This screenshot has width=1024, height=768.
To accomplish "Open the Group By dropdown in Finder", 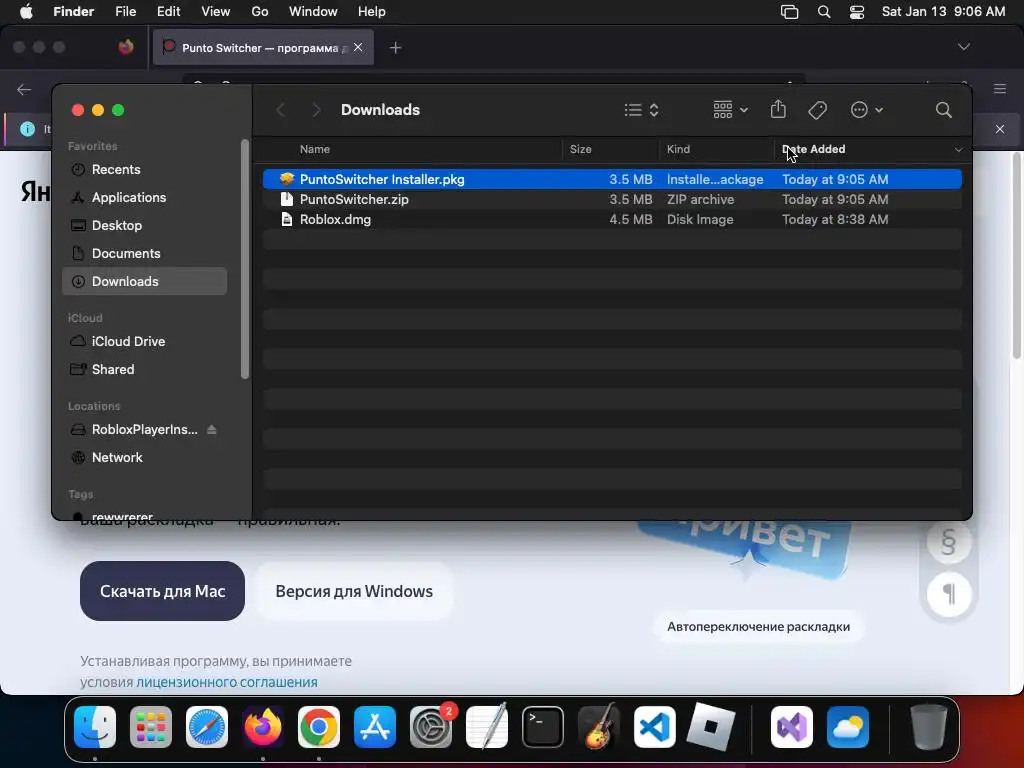I will 730,110.
